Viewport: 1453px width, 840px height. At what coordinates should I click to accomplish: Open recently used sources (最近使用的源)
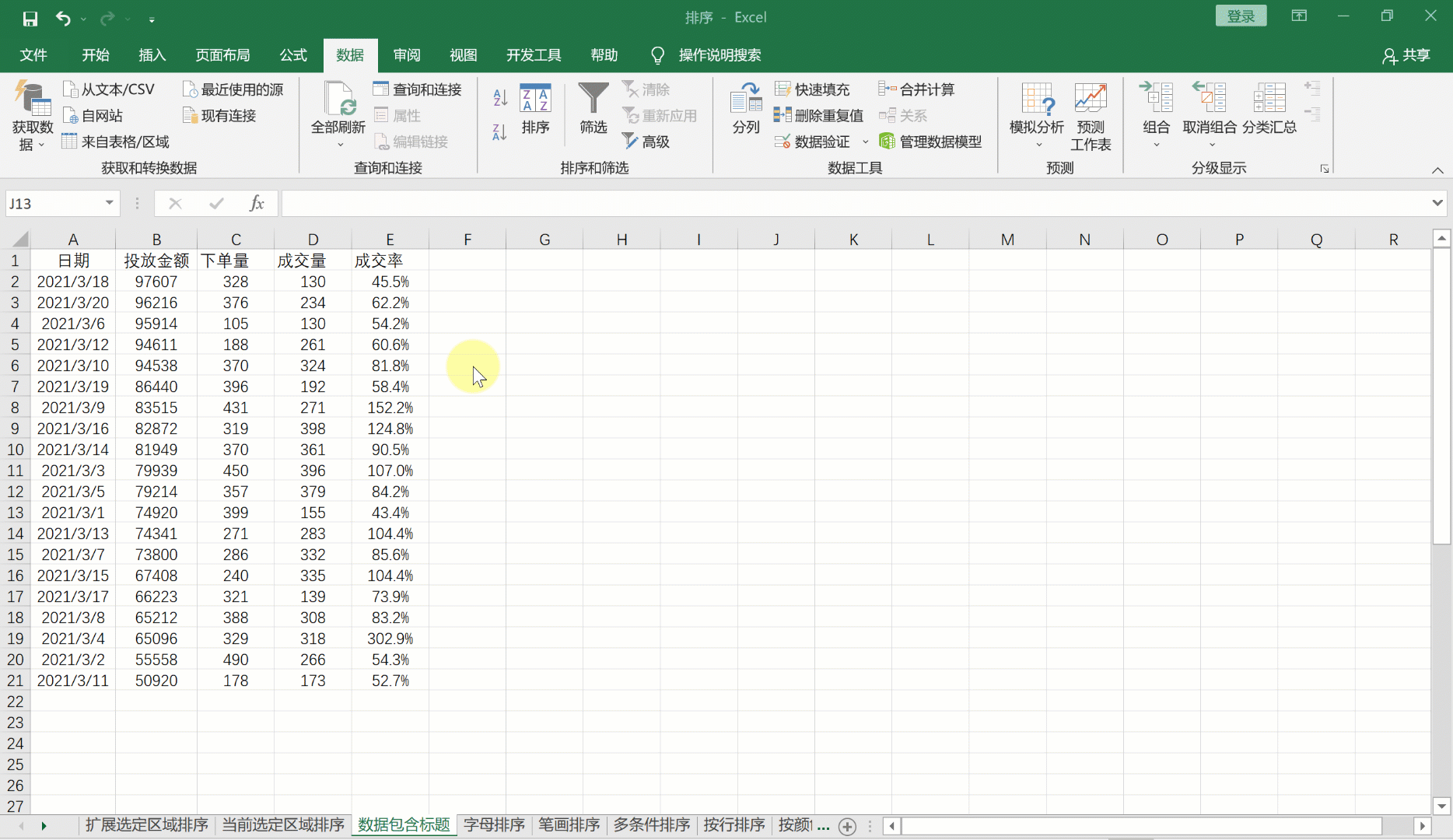(233, 89)
